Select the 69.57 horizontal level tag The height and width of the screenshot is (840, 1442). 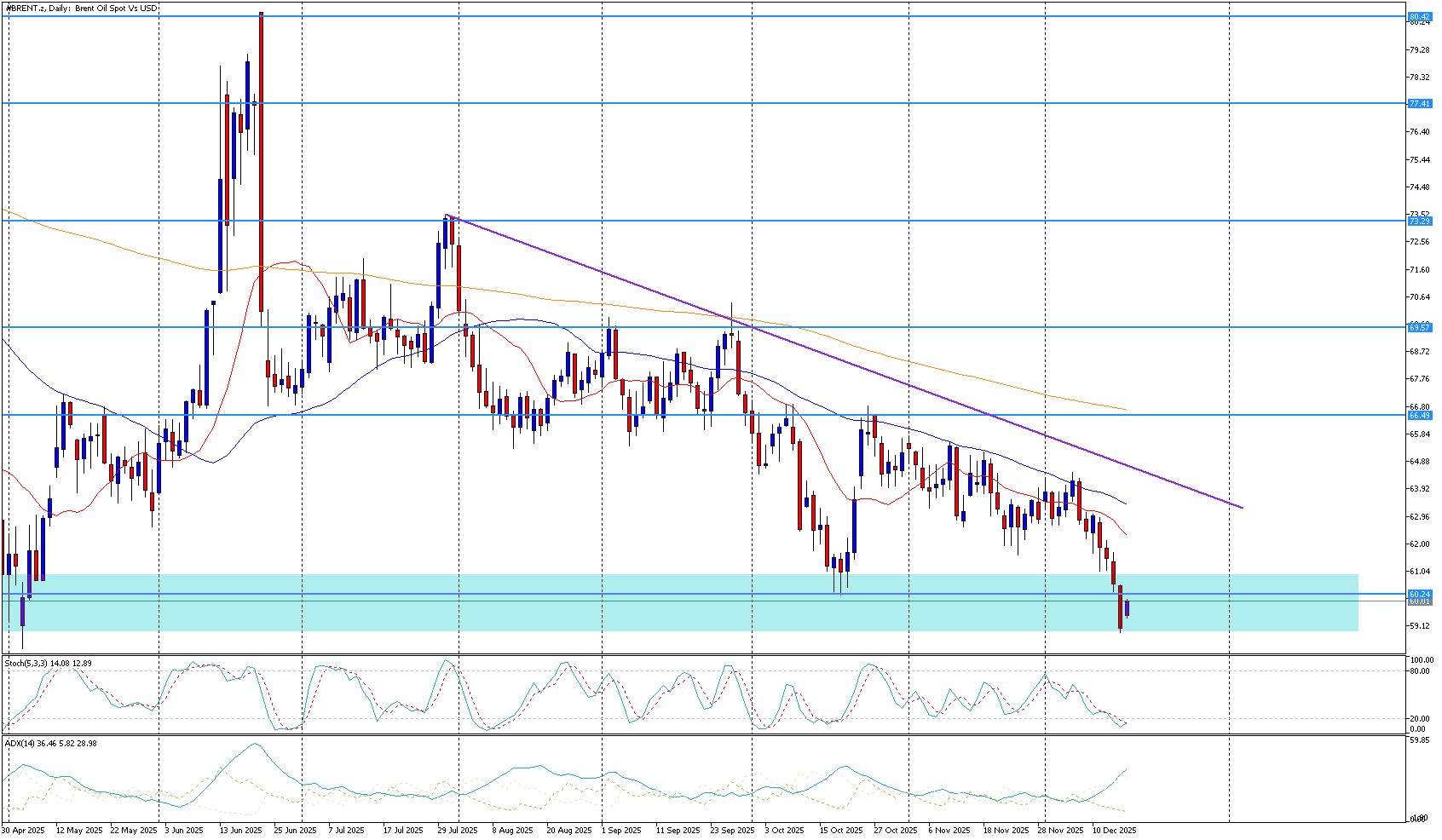click(x=1419, y=327)
